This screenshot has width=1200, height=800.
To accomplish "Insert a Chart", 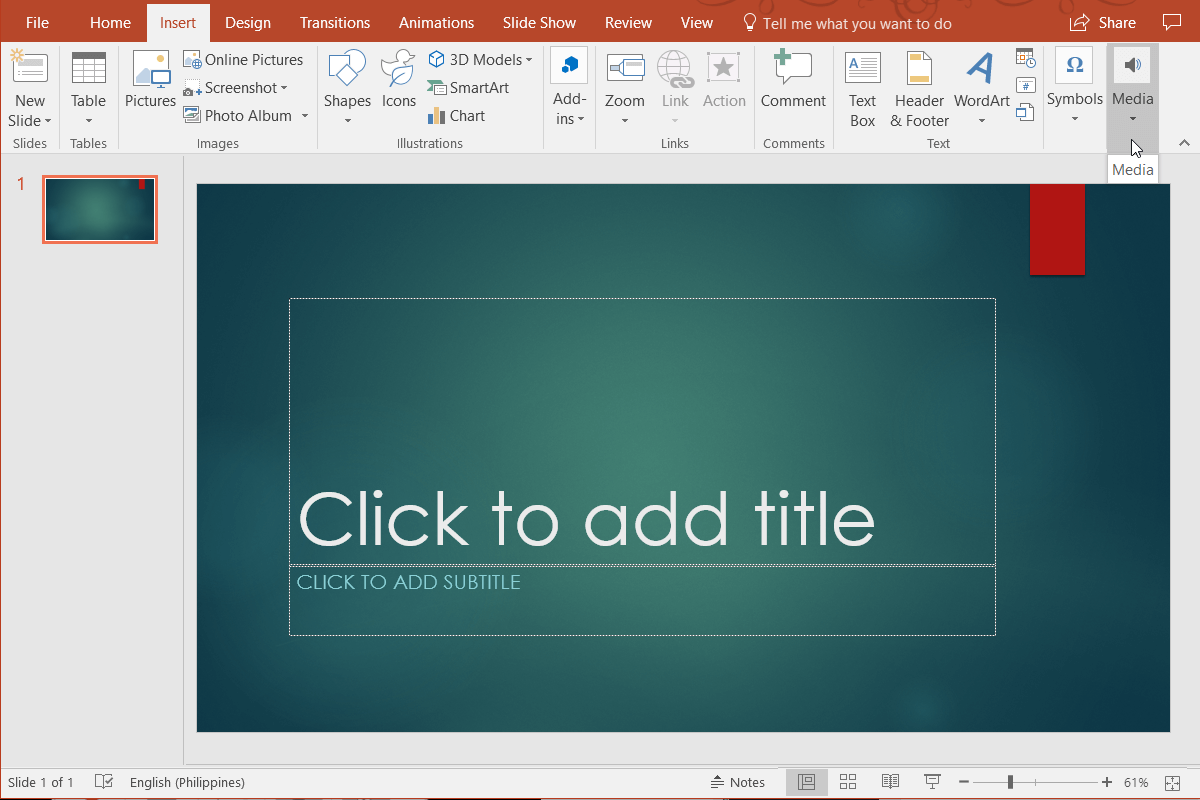I will tap(456, 116).
